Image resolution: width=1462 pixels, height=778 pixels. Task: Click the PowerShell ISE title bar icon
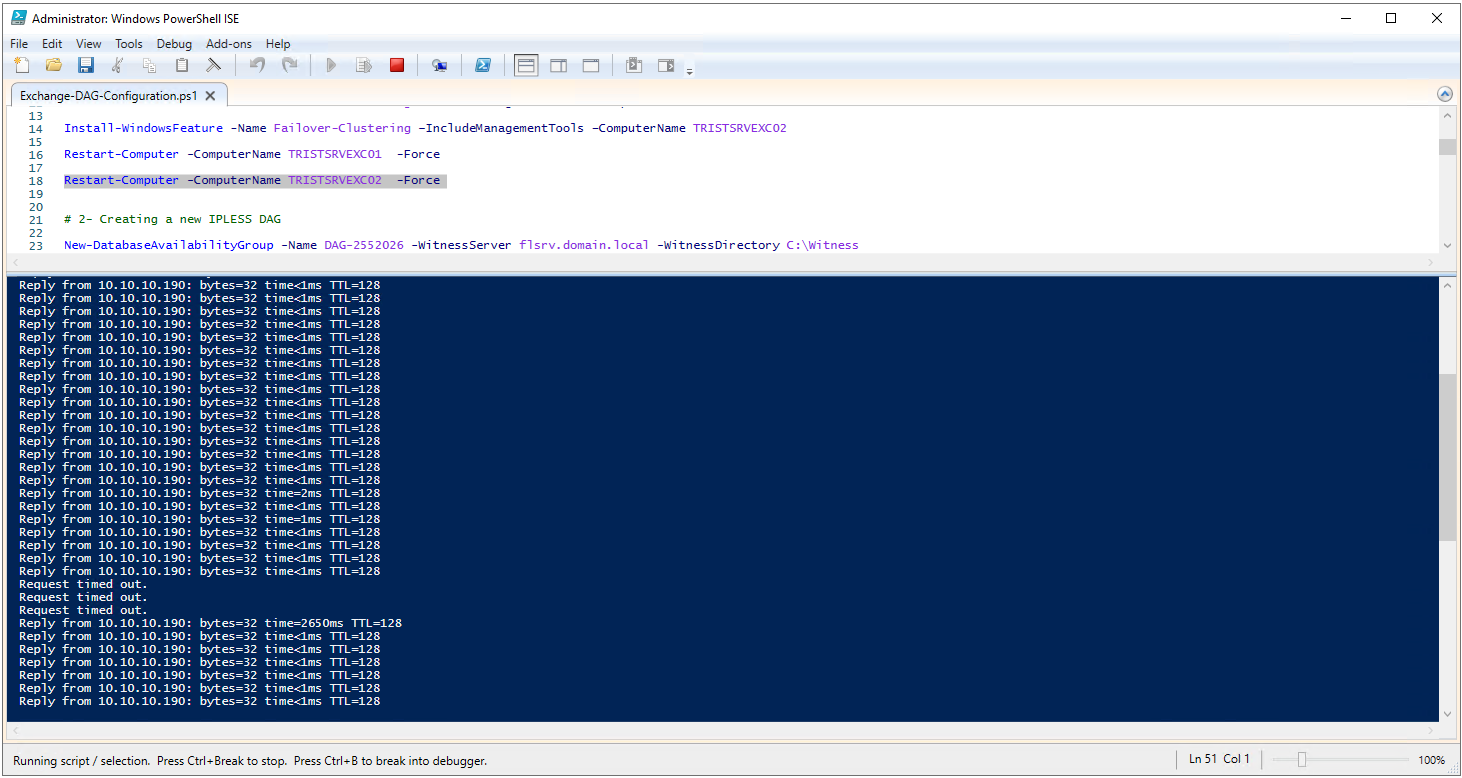click(x=18, y=18)
